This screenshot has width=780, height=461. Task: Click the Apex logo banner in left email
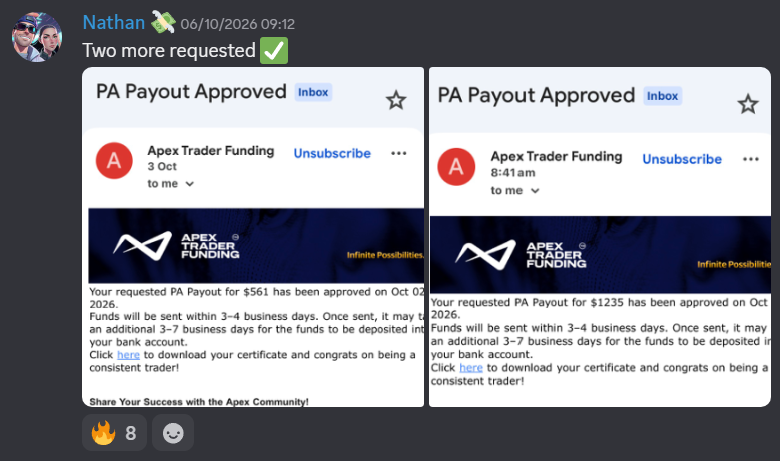click(256, 246)
